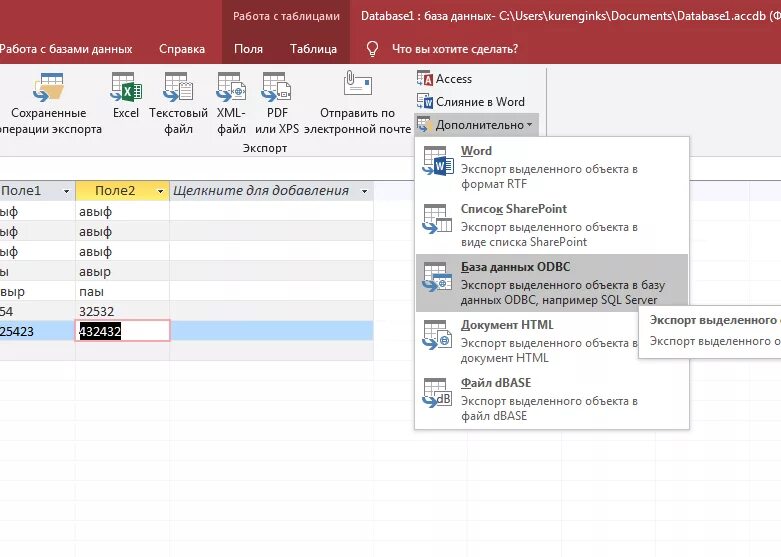This screenshot has width=781, height=557.
Task: Click the Access export button label
Action: [x=454, y=79]
